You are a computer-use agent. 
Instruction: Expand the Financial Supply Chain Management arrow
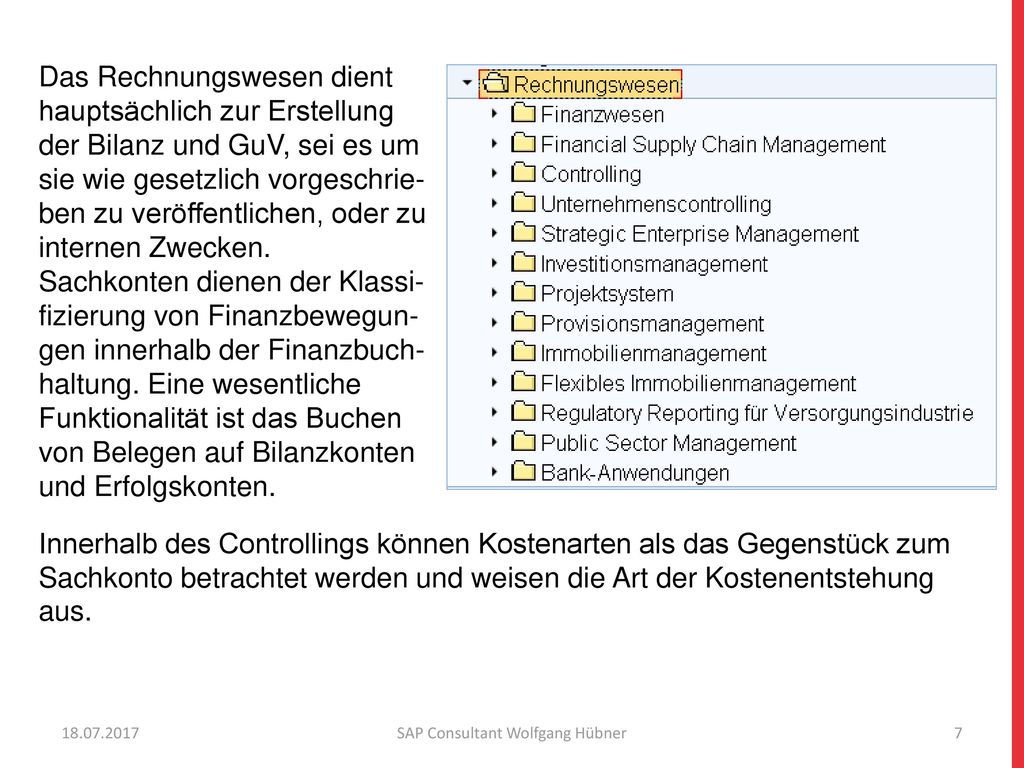click(x=494, y=144)
